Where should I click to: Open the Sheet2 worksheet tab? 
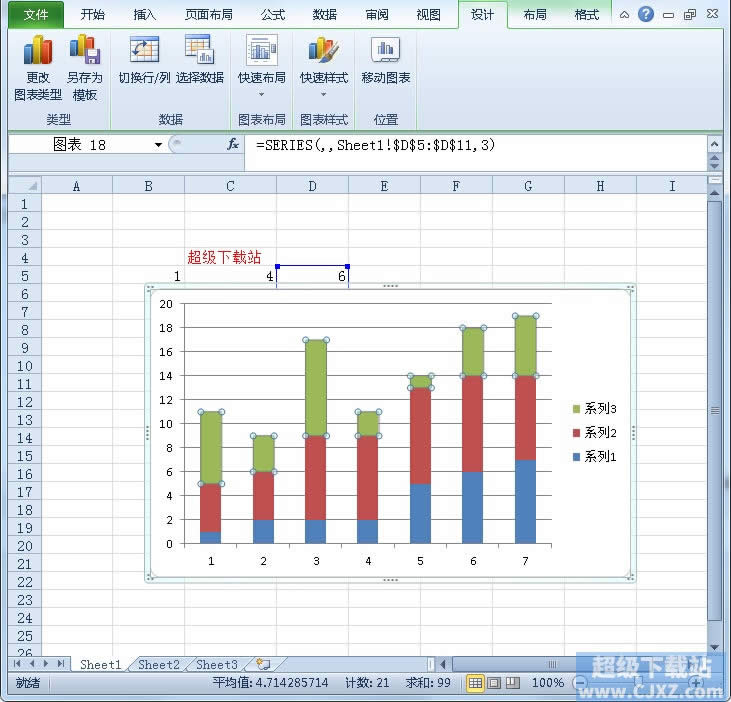click(159, 665)
